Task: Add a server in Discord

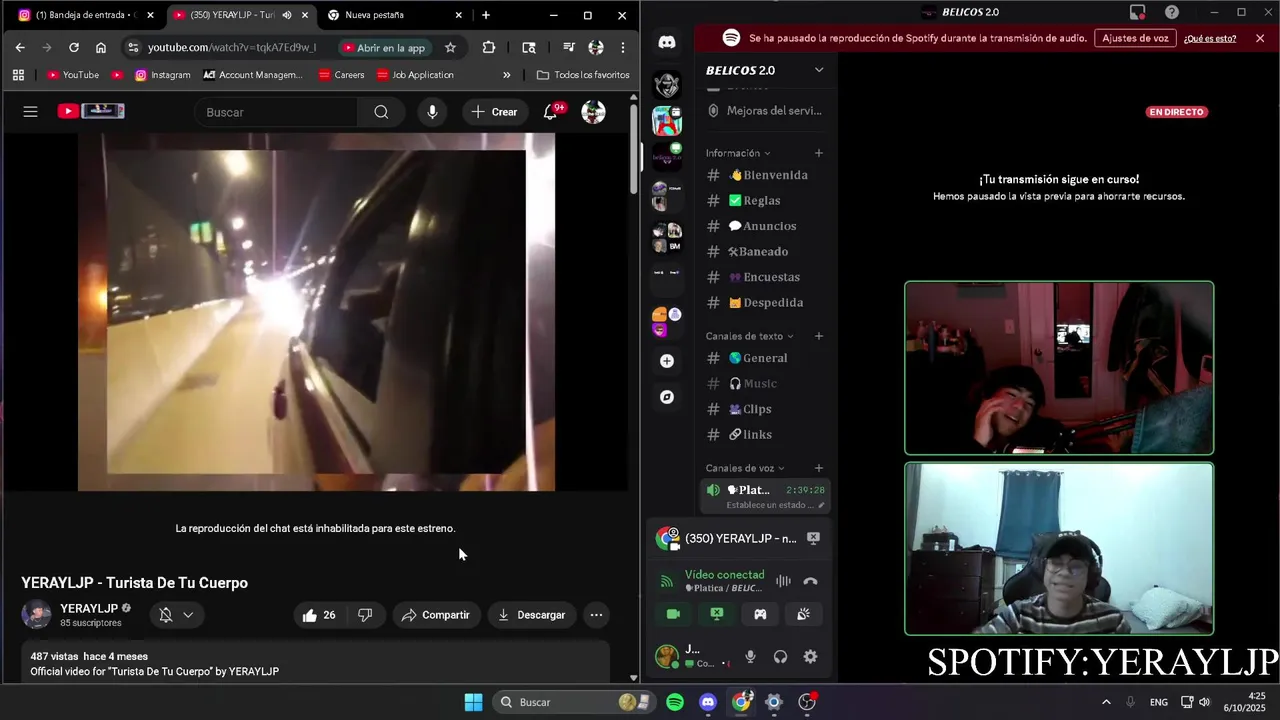Action: [667, 361]
